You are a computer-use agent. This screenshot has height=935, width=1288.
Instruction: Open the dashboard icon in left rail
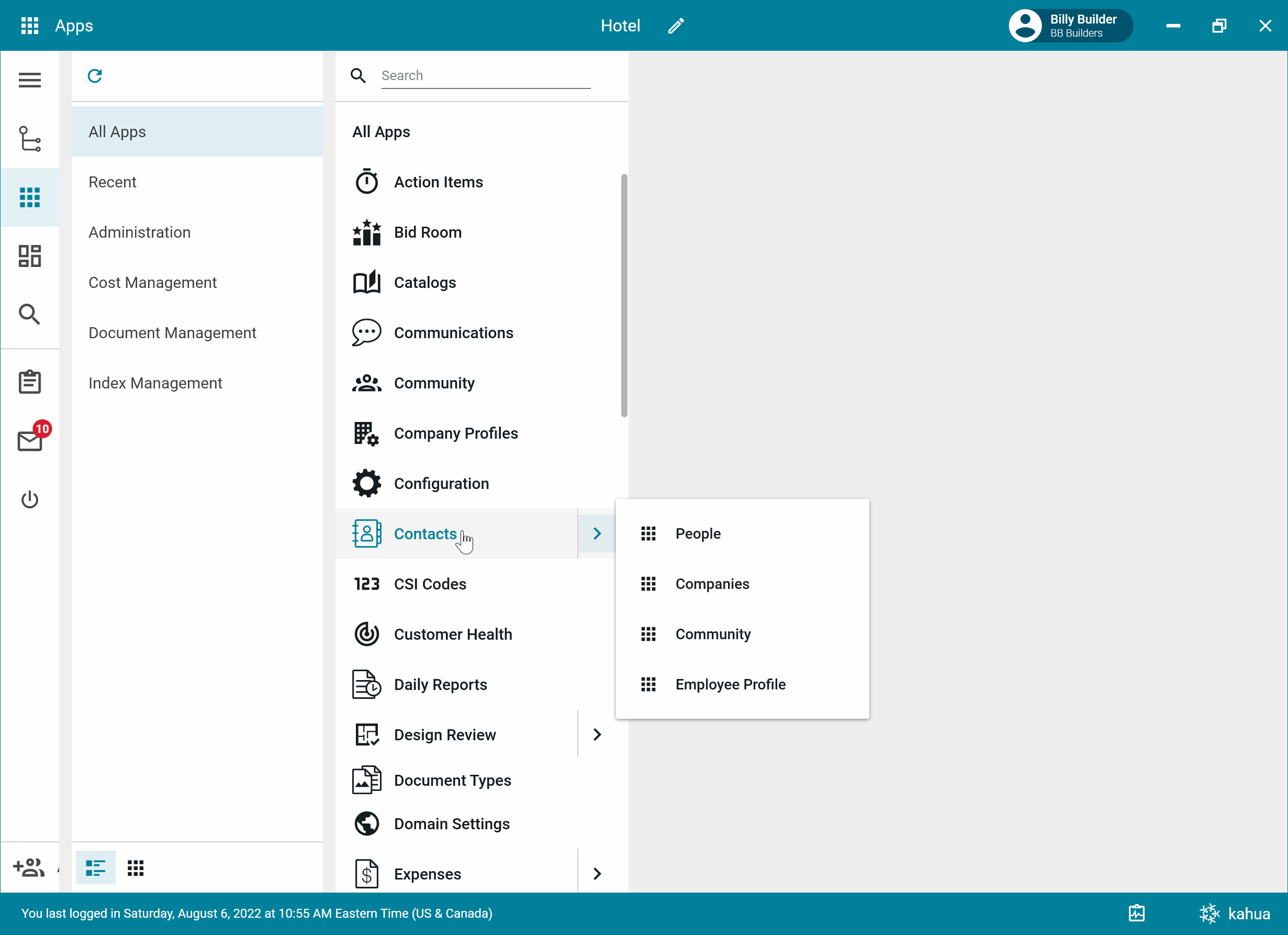(29, 256)
